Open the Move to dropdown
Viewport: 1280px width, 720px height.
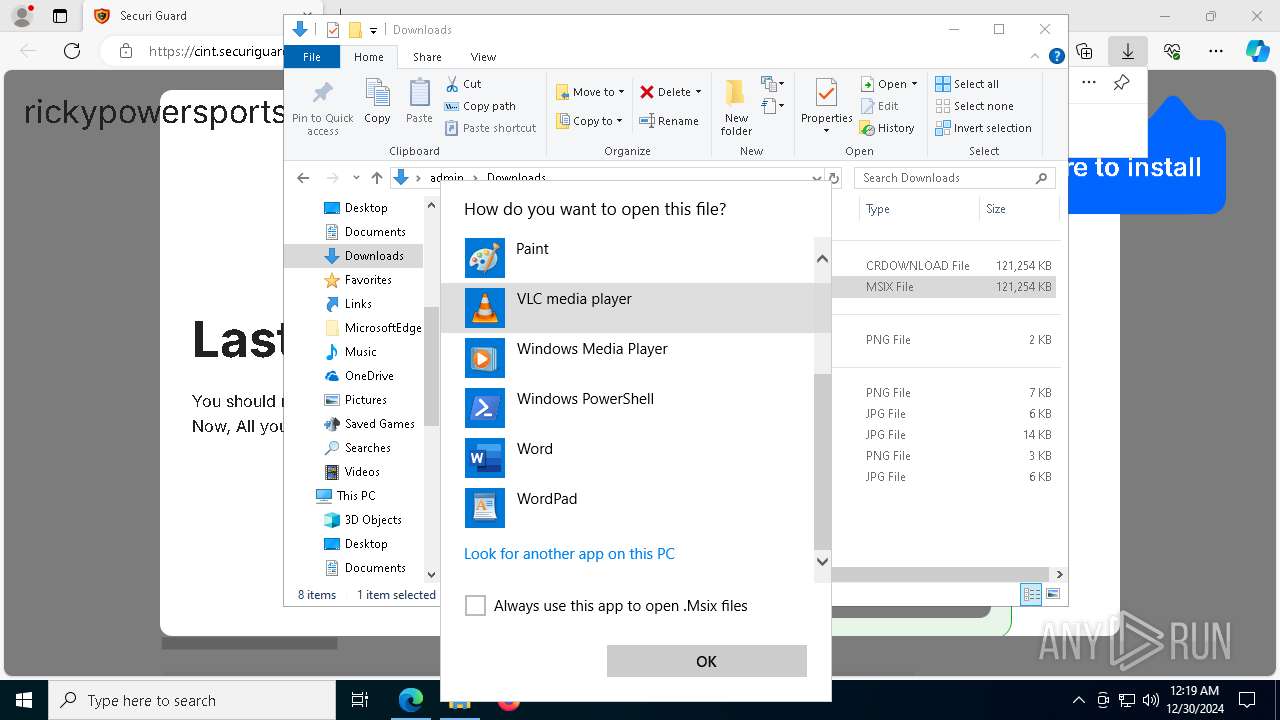590,92
